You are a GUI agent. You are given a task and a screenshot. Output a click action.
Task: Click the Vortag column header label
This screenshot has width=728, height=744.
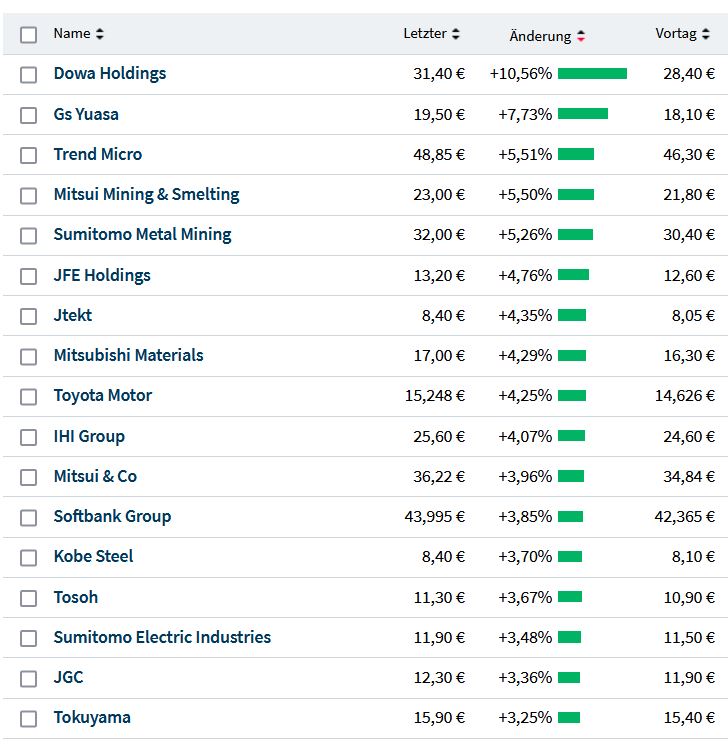click(x=676, y=34)
